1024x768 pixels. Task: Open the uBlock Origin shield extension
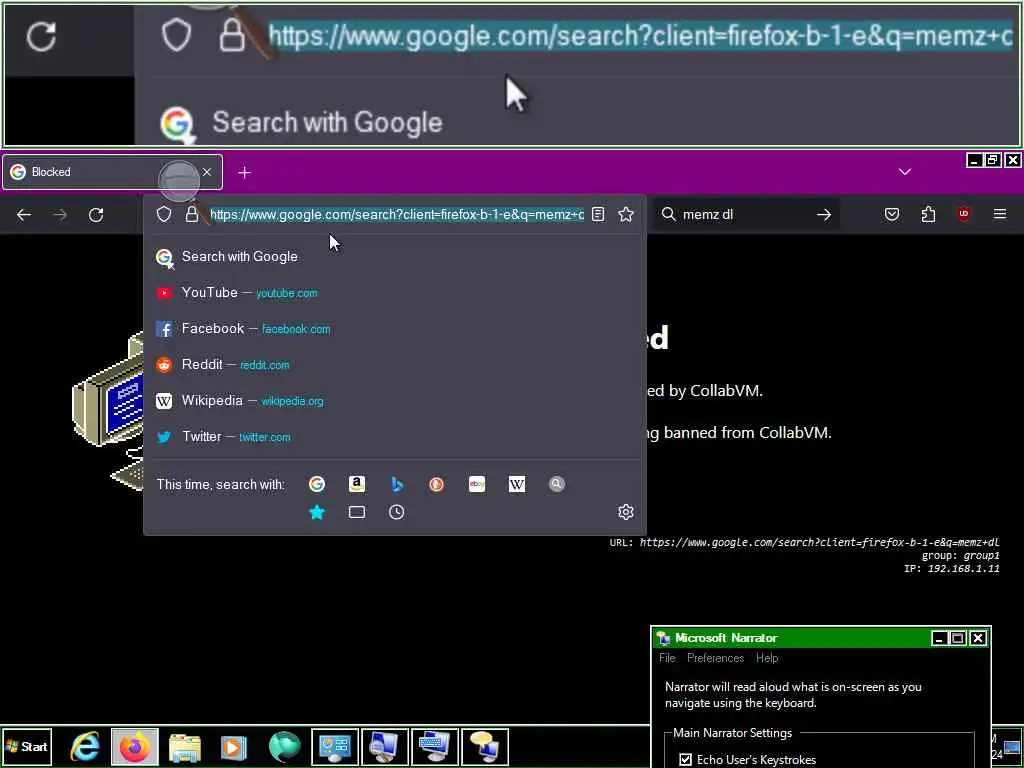(964, 214)
